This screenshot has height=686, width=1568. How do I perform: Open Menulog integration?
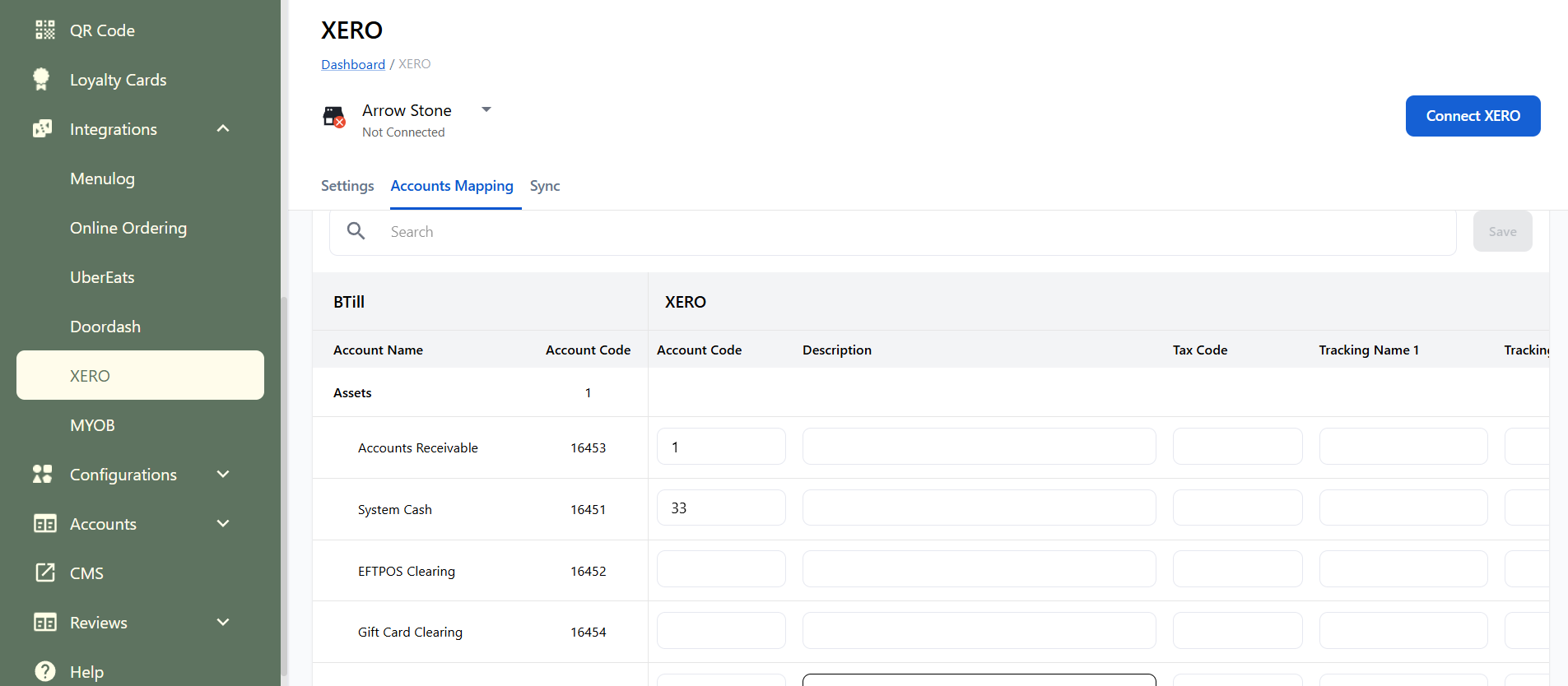click(x=102, y=178)
